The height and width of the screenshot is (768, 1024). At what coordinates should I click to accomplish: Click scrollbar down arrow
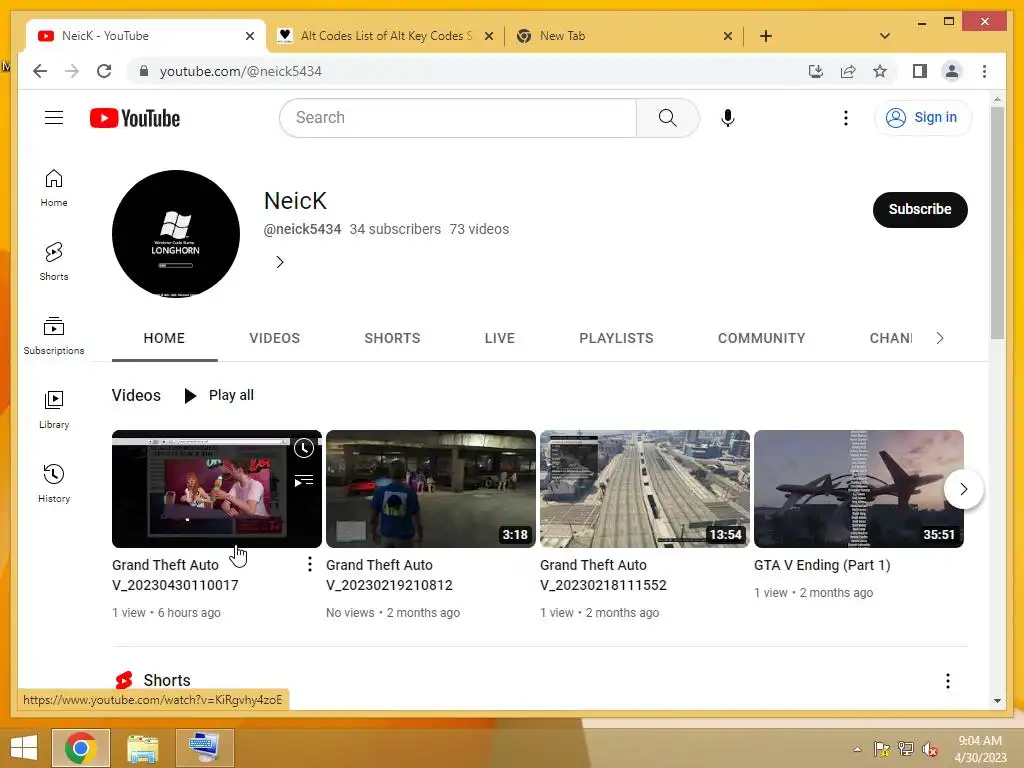pyautogui.click(x=997, y=700)
